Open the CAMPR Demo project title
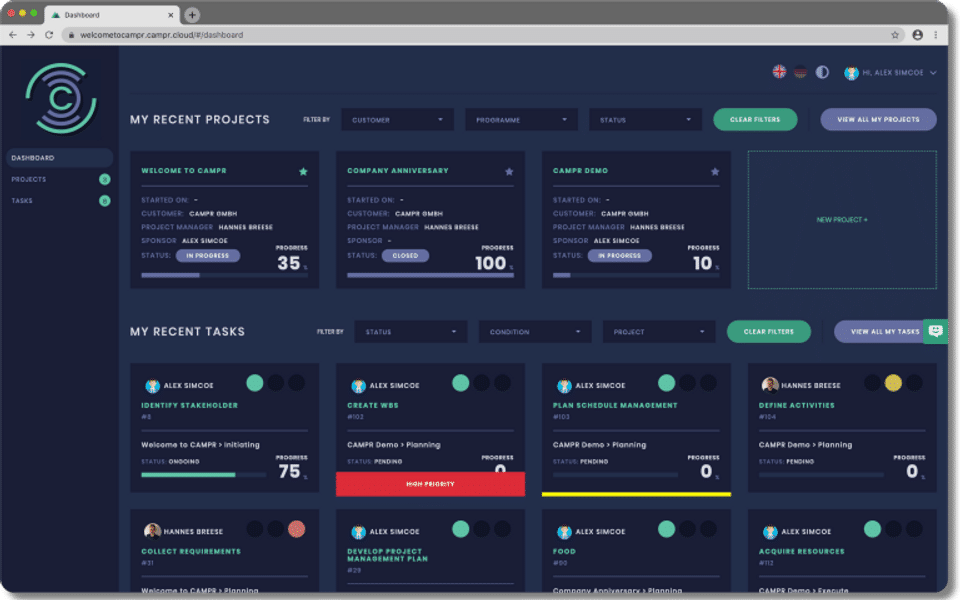Image resolution: width=960 pixels, height=600 pixels. (x=580, y=171)
